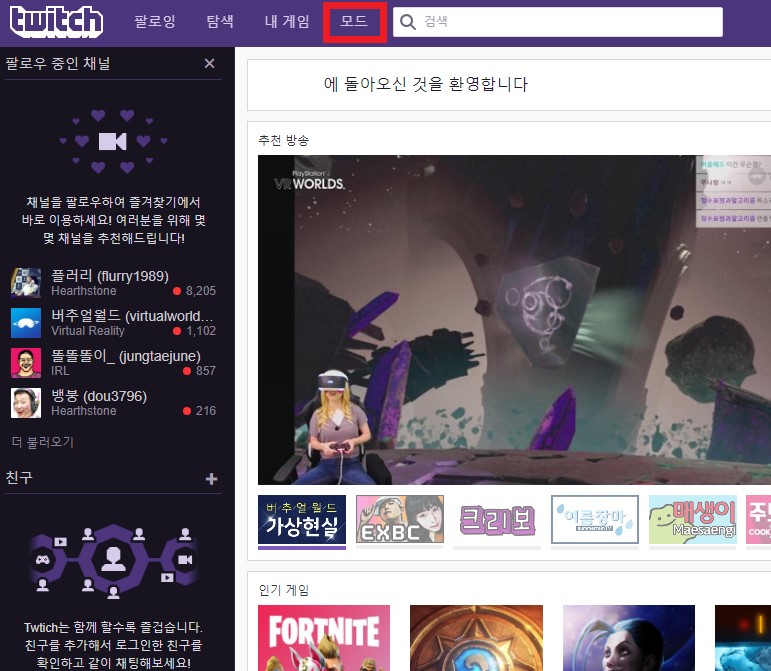771x671 pixels.
Task: Click the IRL category label
Action: pos(60,371)
